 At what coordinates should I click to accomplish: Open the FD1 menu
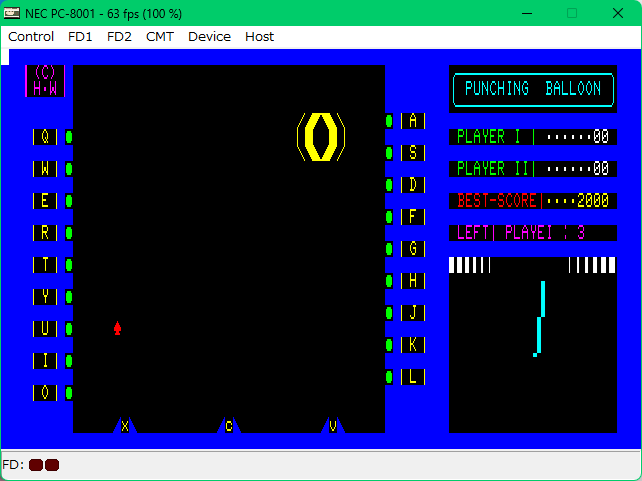pyautogui.click(x=80, y=36)
